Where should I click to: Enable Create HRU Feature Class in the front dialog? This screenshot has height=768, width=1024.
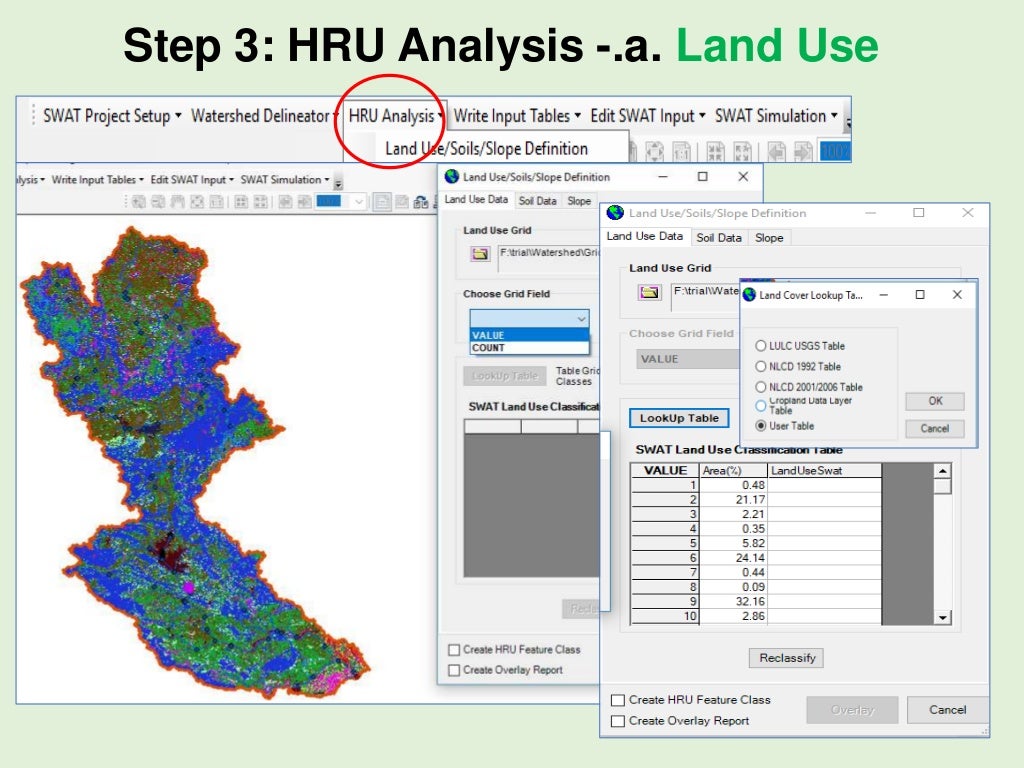(x=618, y=700)
